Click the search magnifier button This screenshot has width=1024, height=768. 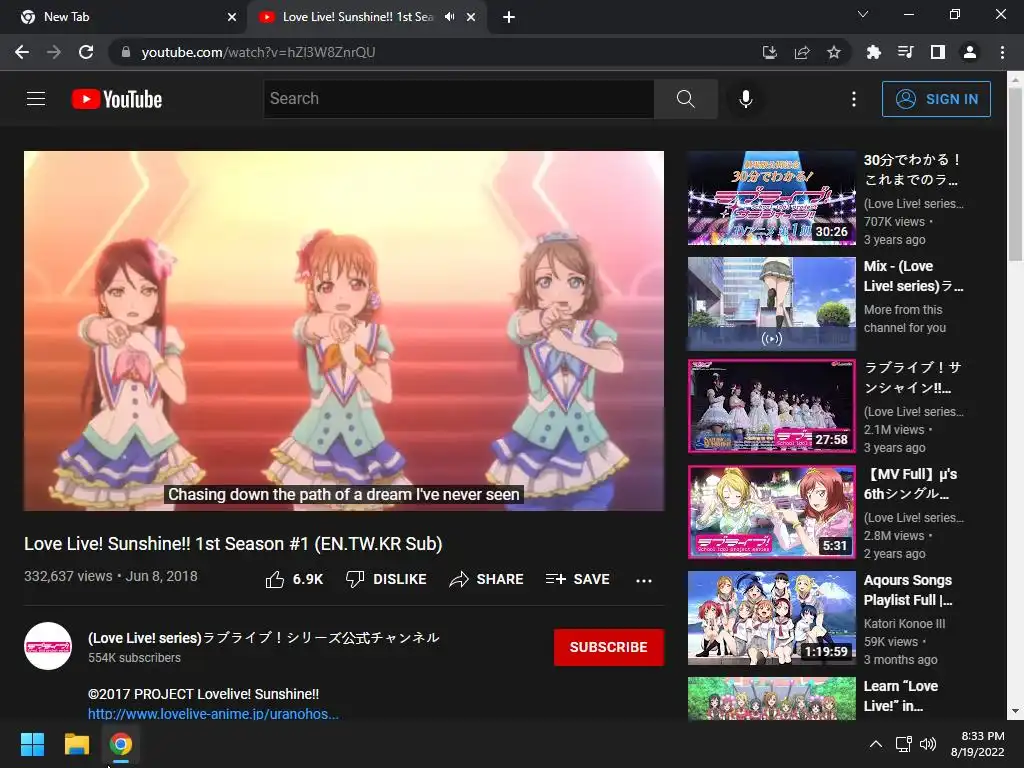[x=686, y=99]
